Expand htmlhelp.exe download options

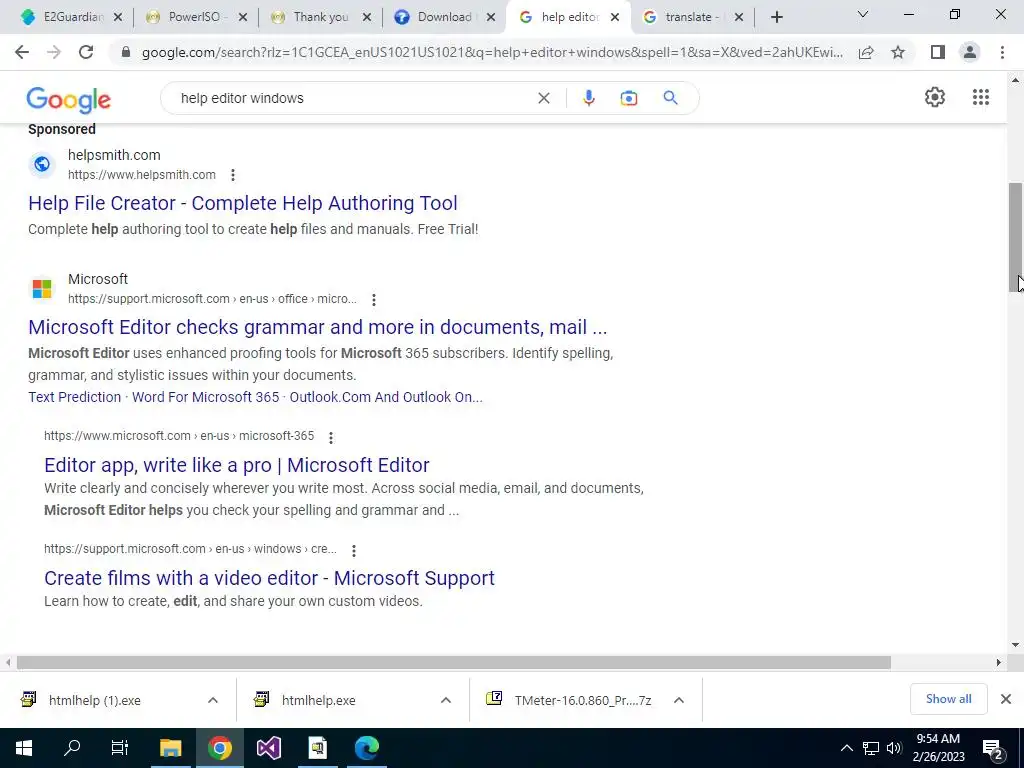[446, 700]
